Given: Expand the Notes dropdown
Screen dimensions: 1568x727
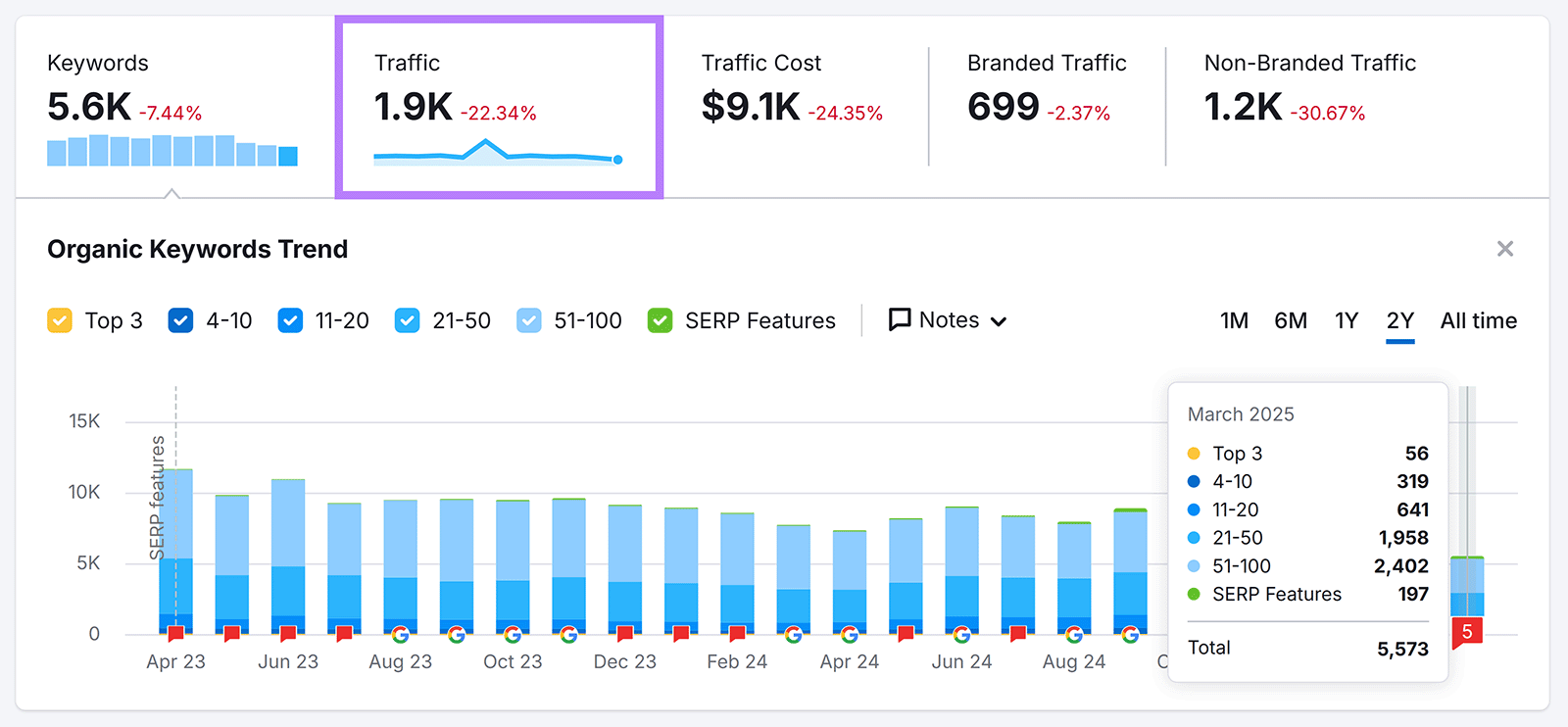Looking at the screenshot, I should click(x=948, y=320).
